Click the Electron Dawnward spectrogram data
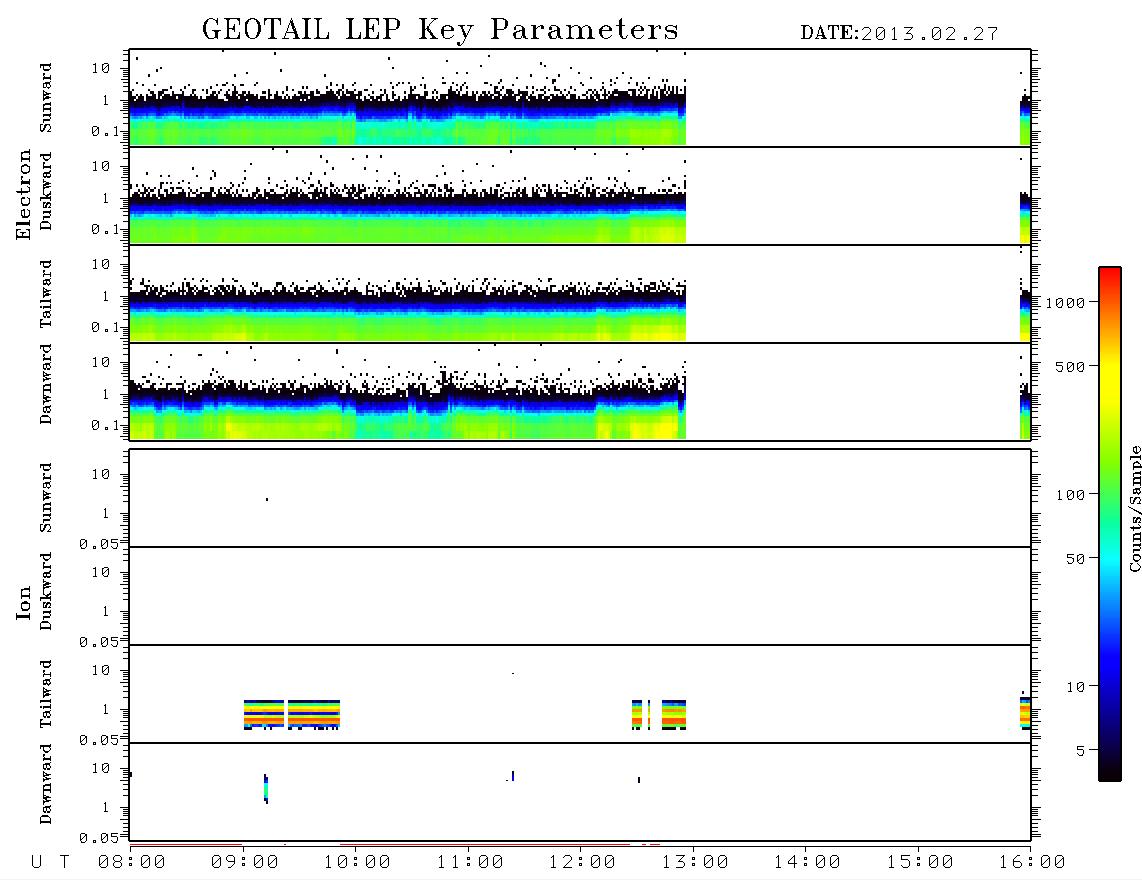The height and width of the screenshot is (880, 1142). click(408, 411)
